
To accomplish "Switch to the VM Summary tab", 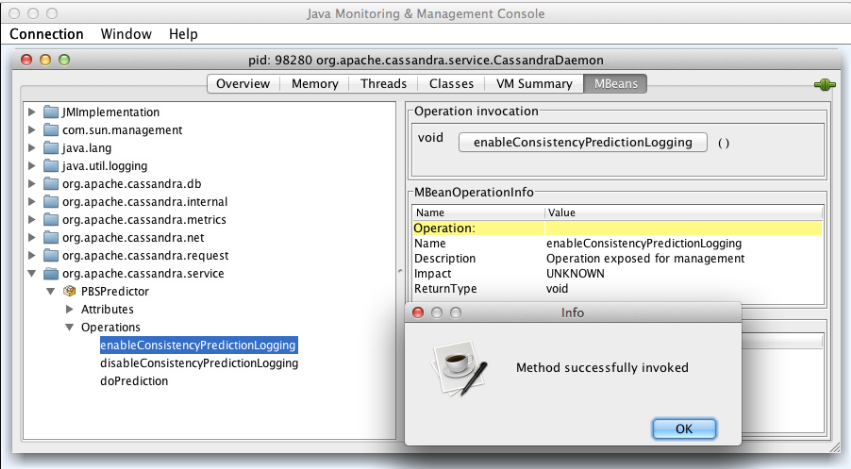I will pyautogui.click(x=534, y=84).
